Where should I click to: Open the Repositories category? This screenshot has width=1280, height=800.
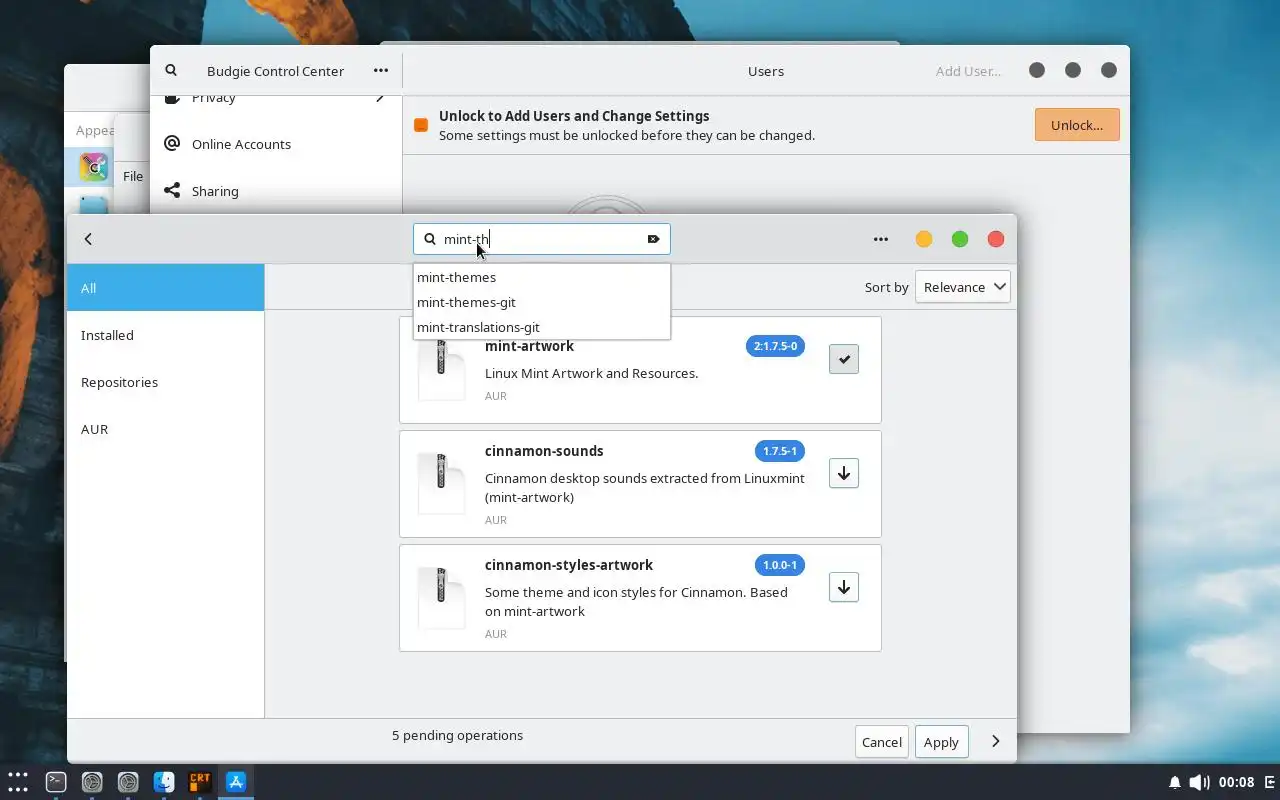pyautogui.click(x=166, y=382)
